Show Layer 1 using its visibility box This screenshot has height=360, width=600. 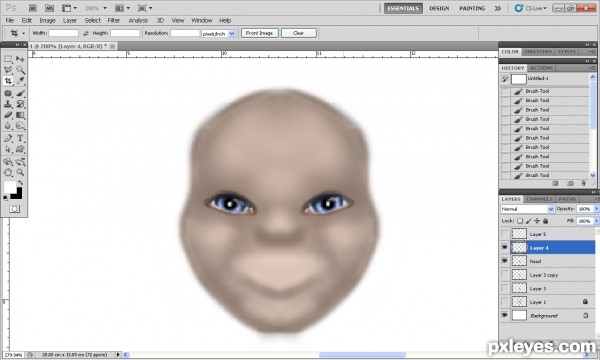tap(505, 302)
